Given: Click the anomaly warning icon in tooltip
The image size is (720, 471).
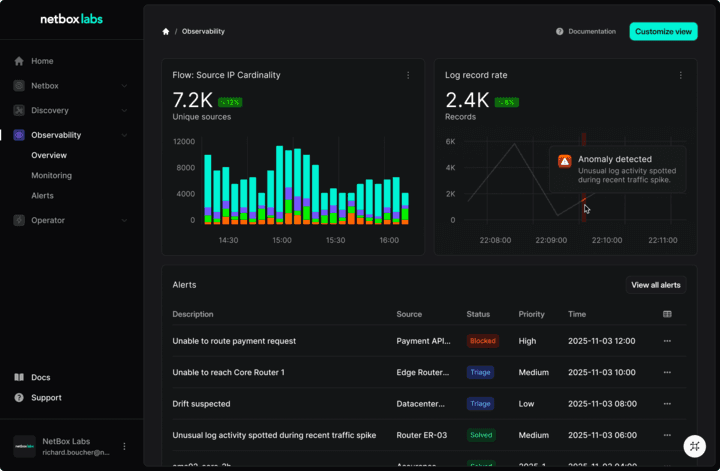Looking at the screenshot, I should coord(565,161).
